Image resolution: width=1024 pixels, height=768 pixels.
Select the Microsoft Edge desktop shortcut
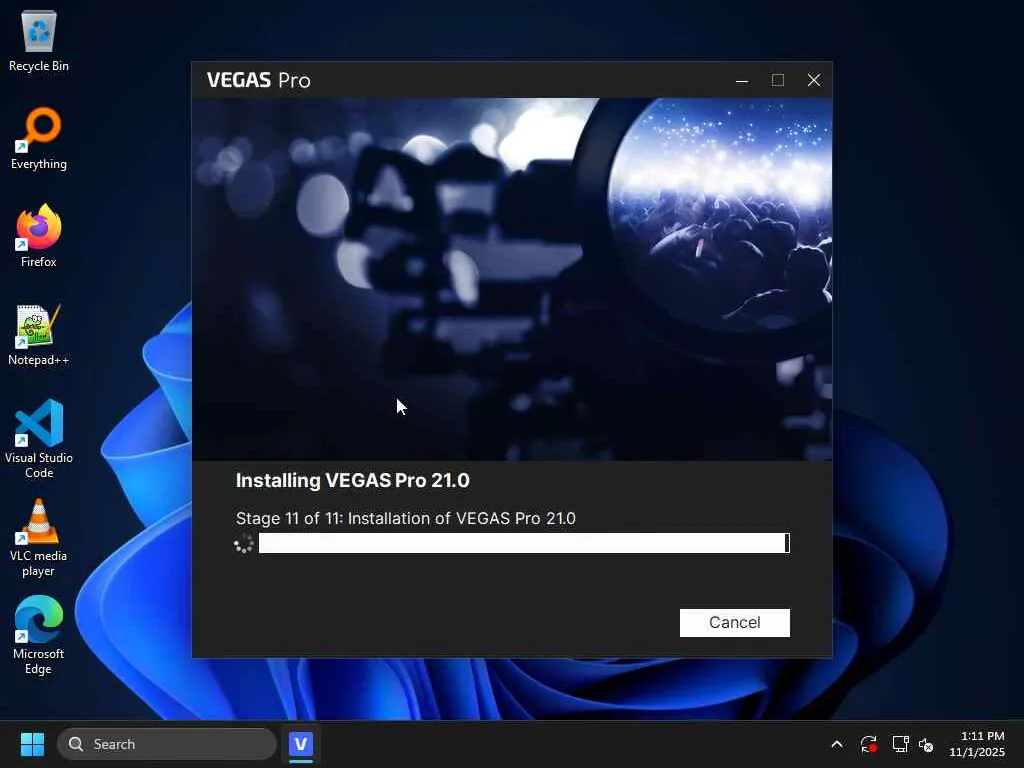[x=39, y=635]
